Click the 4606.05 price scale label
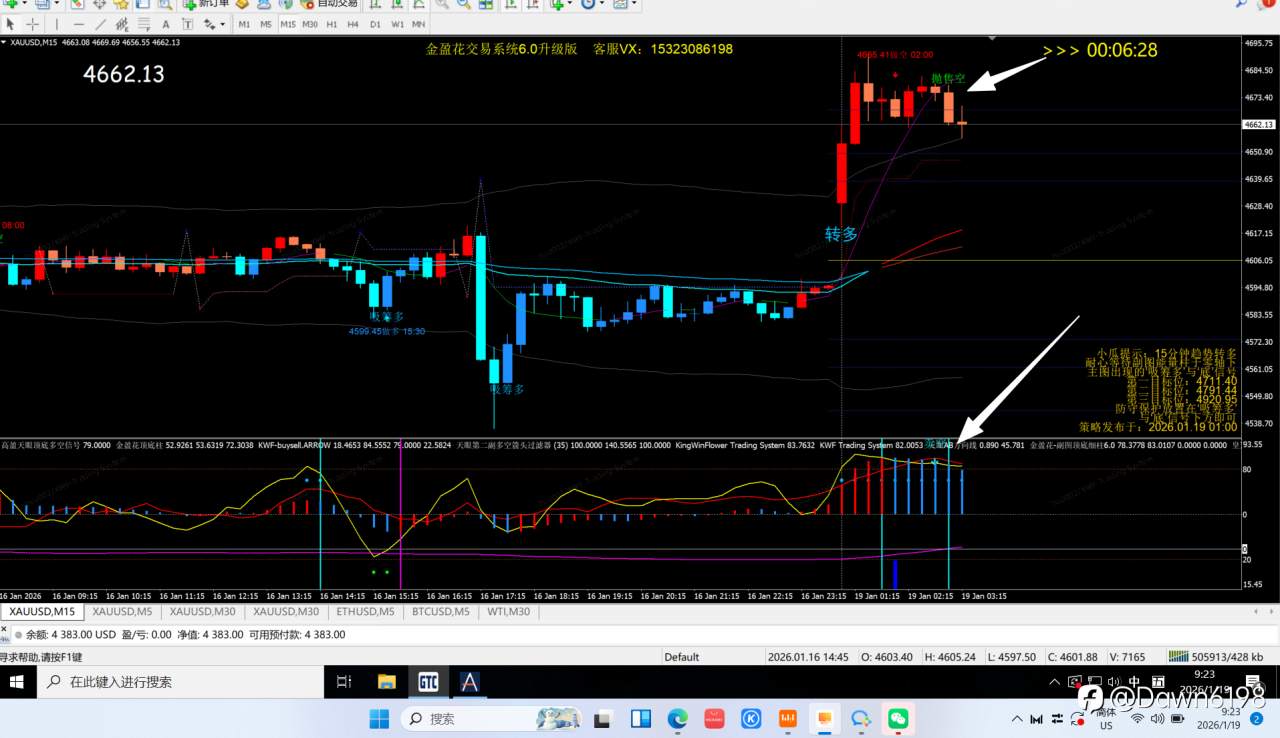The height and width of the screenshot is (738, 1280). coord(1257,260)
